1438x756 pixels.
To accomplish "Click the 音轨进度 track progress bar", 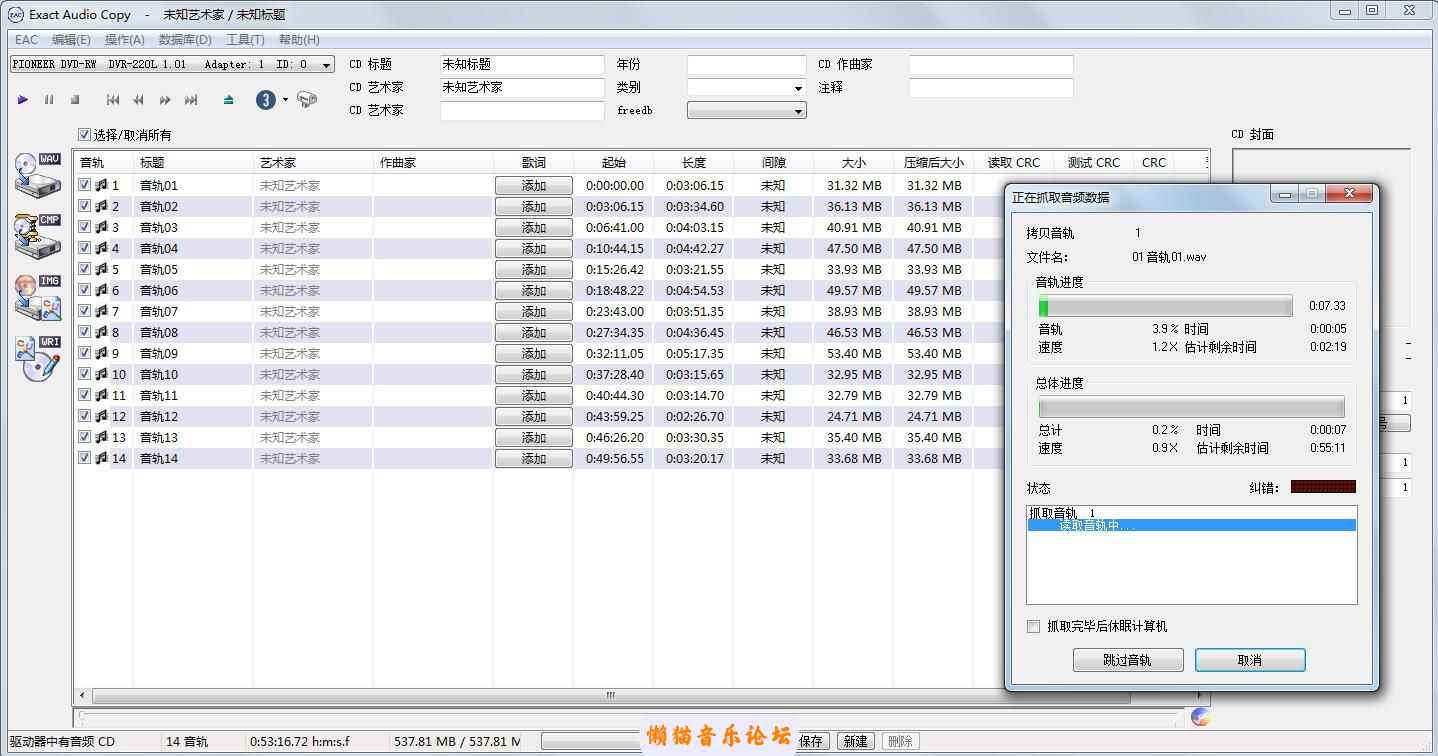I will 1165,306.
